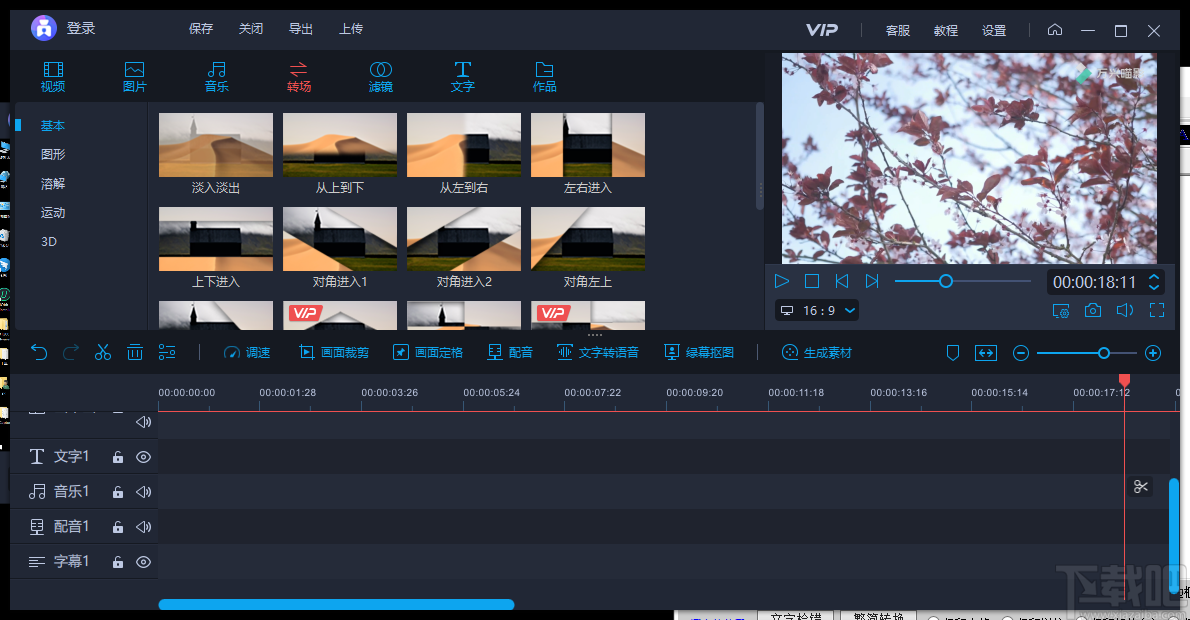Open 设置 settings

[x=994, y=30]
